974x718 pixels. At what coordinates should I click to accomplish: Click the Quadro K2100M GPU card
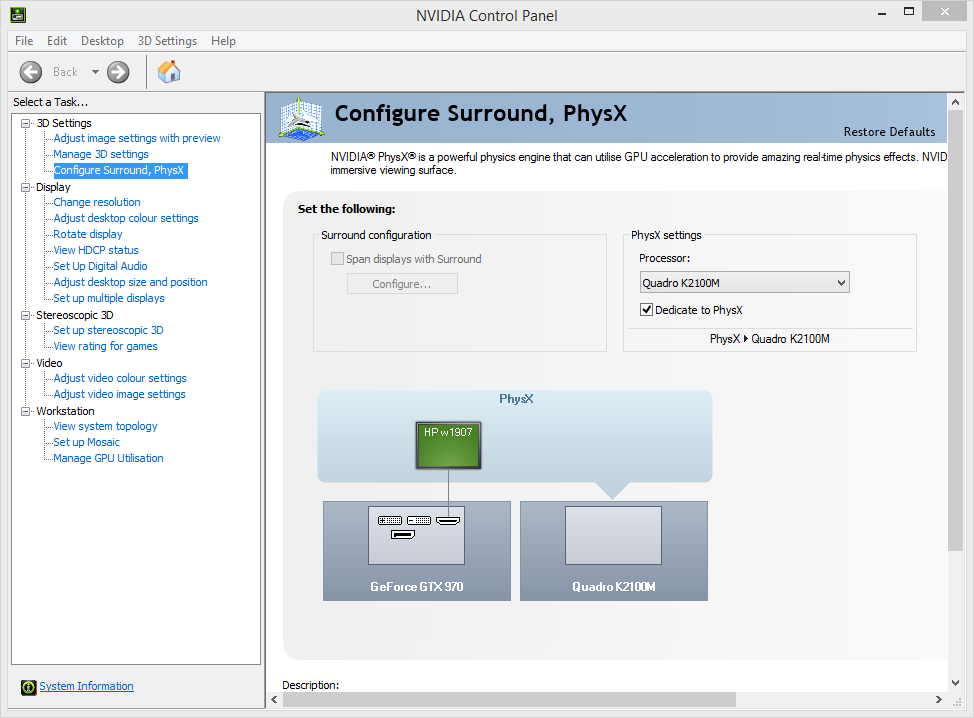pos(614,551)
